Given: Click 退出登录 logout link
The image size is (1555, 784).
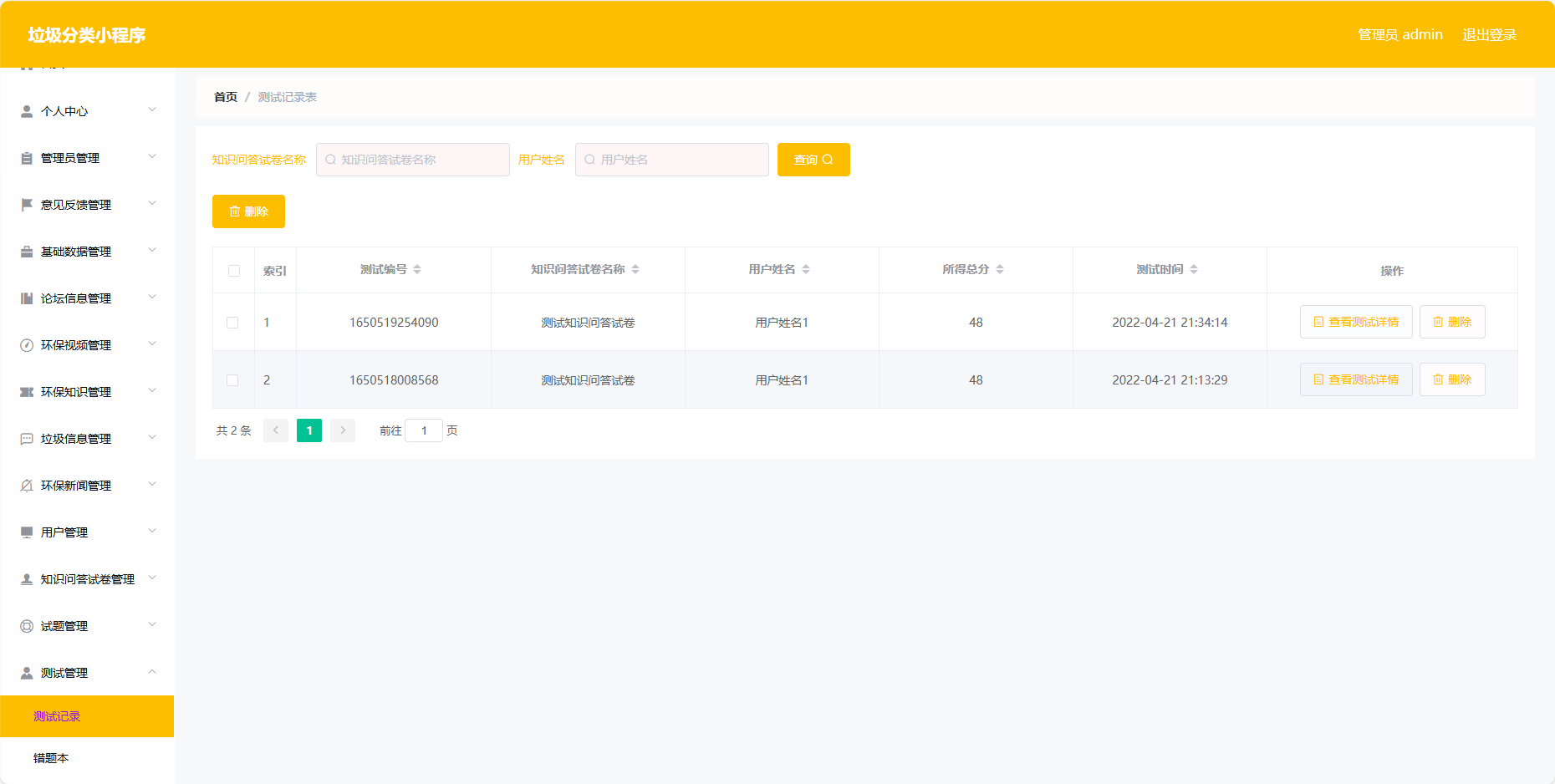Looking at the screenshot, I should click(1489, 34).
